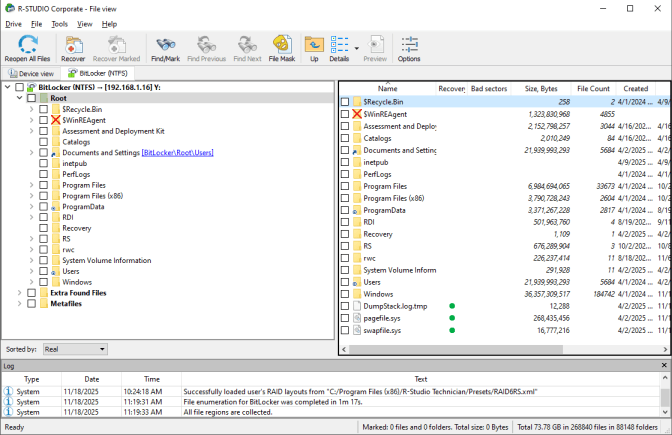Click the file list horizontal scrollbar
Viewport: 672px width, 435px height.
click(x=456, y=349)
